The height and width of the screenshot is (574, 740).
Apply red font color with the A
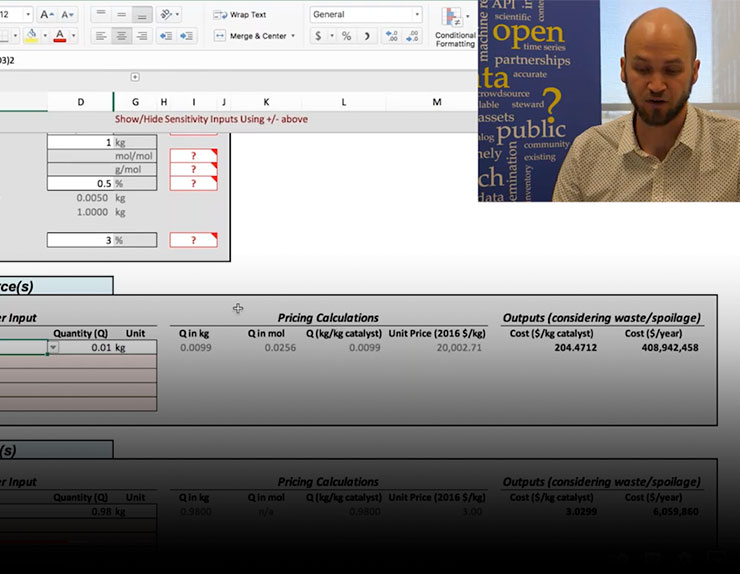[60, 35]
